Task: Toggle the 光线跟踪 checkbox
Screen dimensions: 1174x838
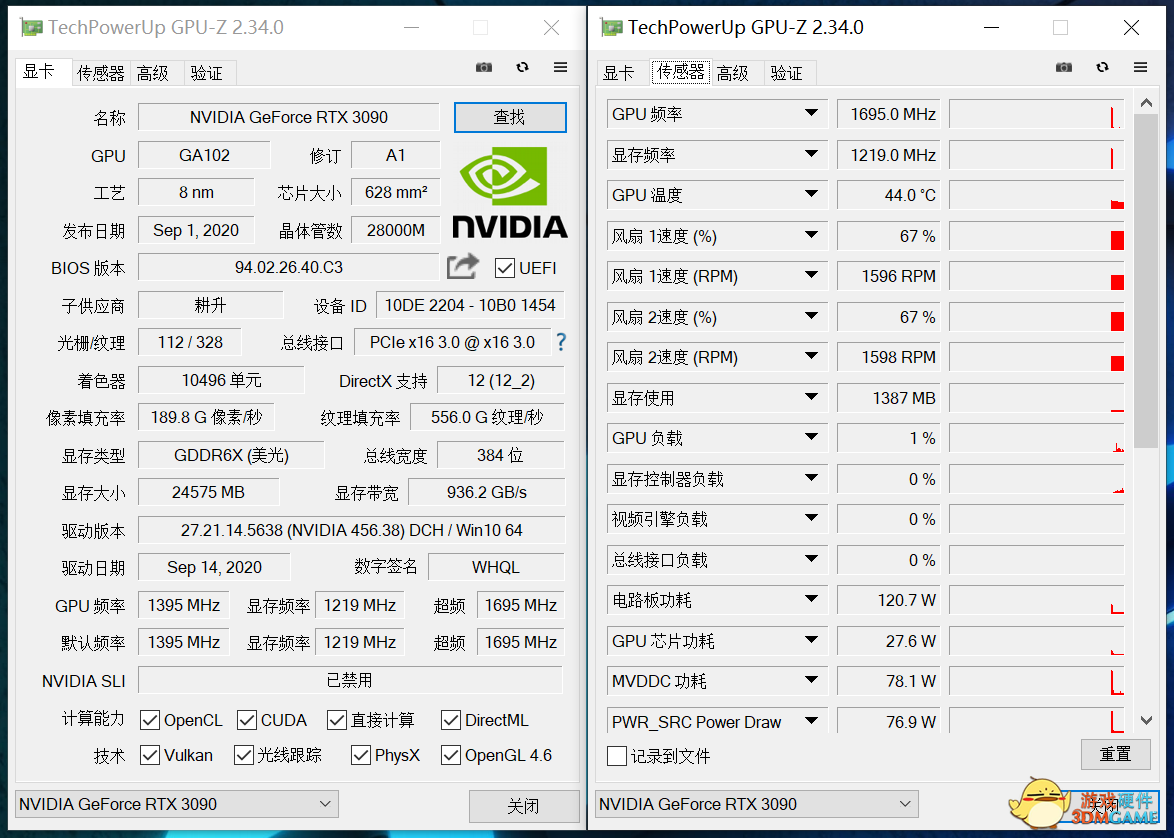Action: (x=243, y=755)
